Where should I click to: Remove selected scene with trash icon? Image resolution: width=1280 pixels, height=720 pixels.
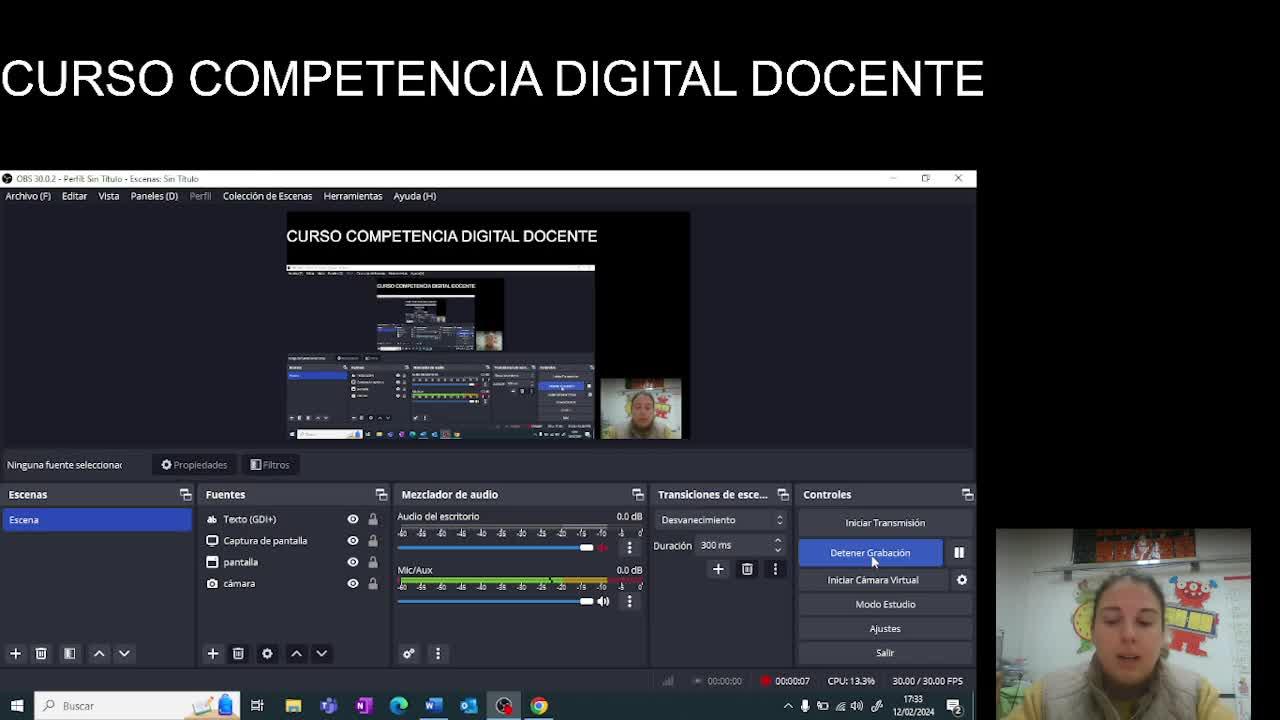coord(41,653)
